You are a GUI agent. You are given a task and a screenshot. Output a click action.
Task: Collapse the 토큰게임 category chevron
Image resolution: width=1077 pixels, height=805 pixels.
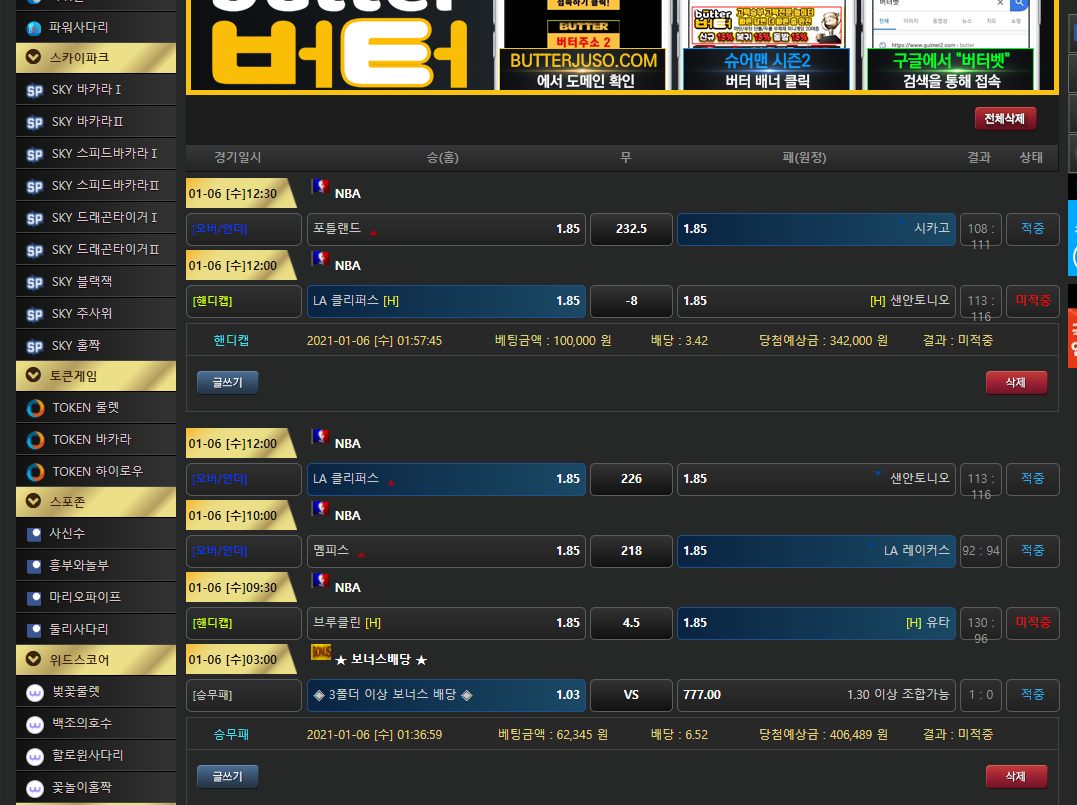(x=35, y=376)
